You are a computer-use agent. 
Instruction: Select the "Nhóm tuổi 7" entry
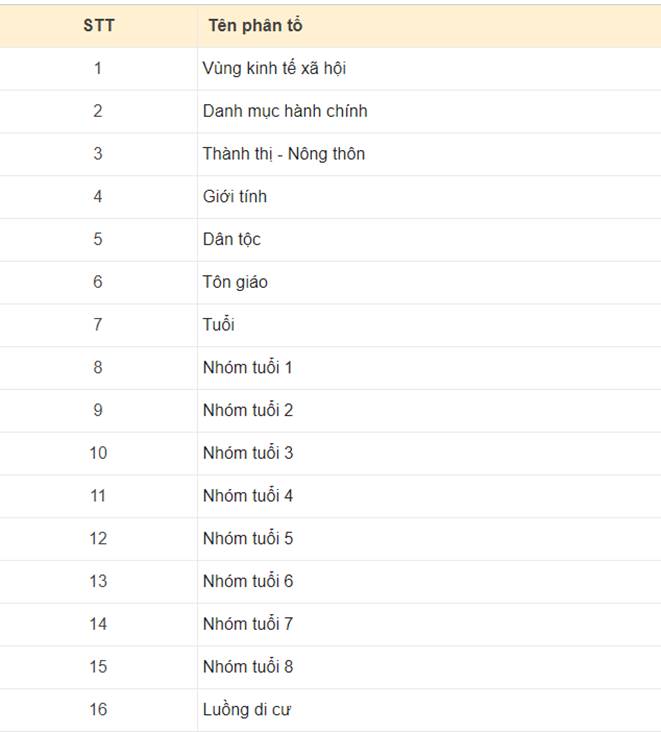(248, 624)
